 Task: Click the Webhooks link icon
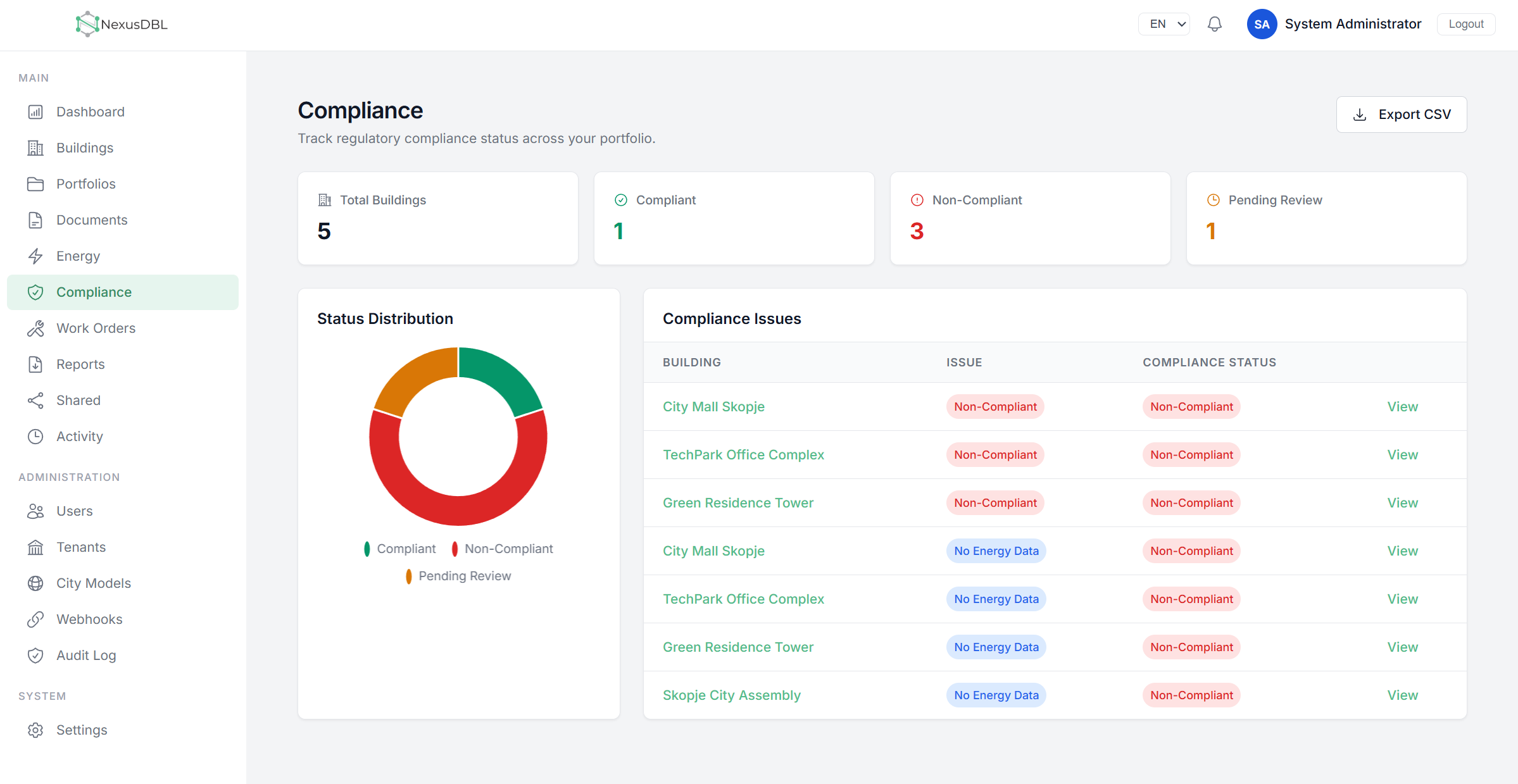[35, 619]
